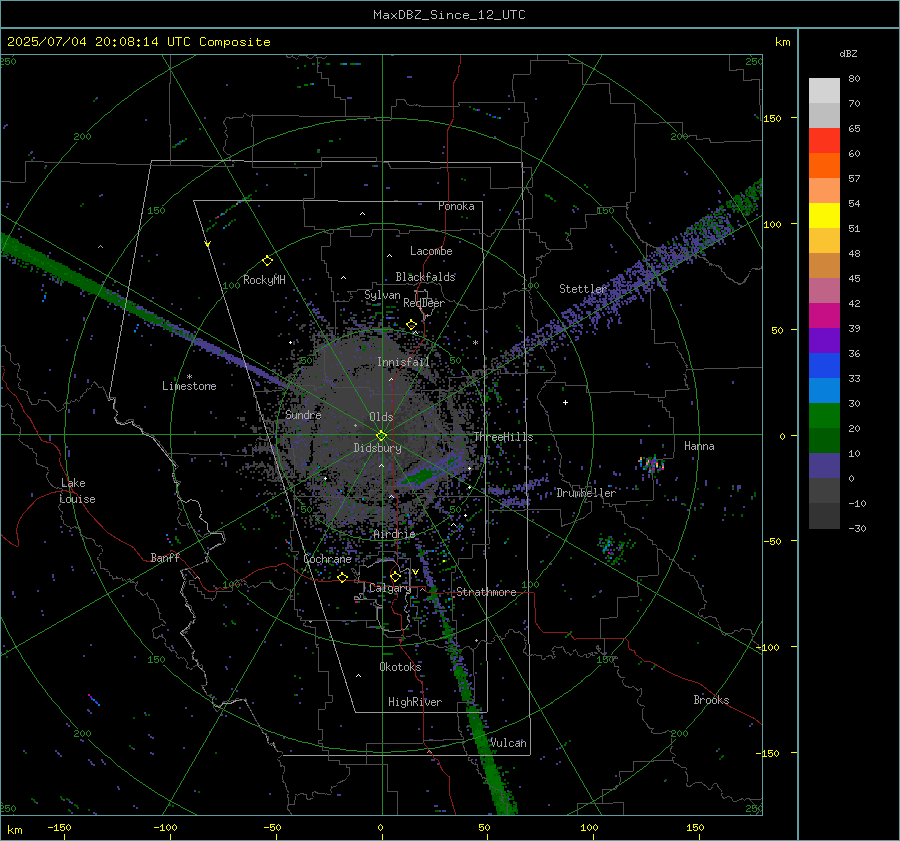Screen dimensions: 900x841
Task: Select the 80 dBZ light gray swatch
Action: 824,90
